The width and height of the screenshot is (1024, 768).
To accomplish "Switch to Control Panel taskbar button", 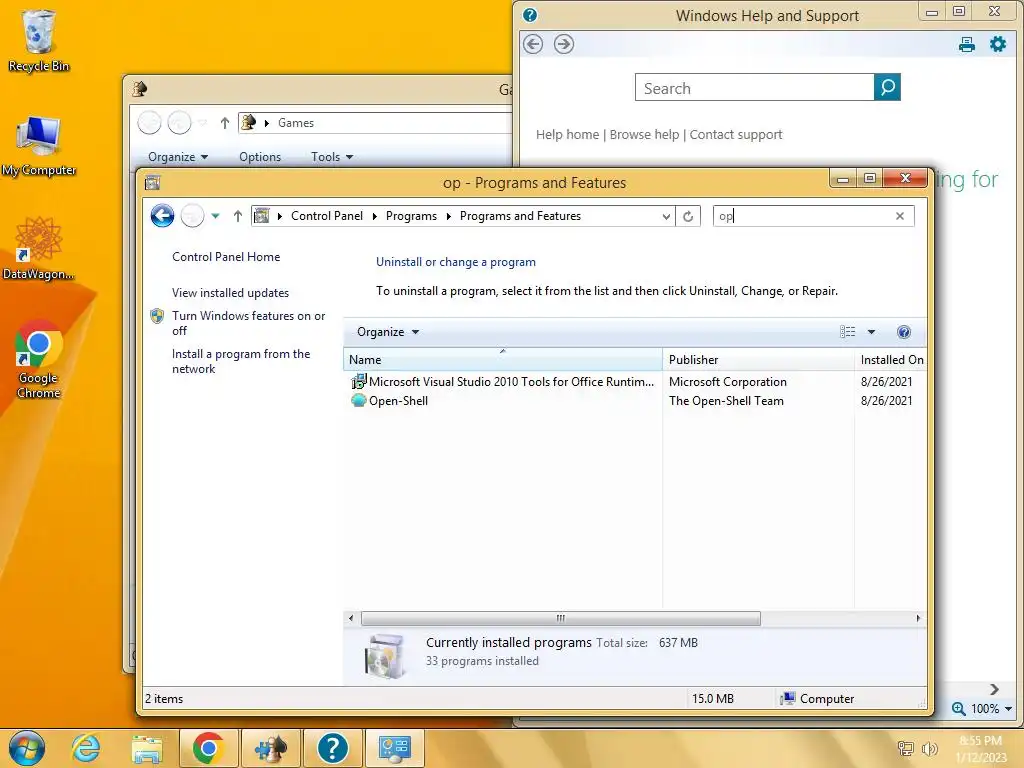I will click(x=394, y=748).
